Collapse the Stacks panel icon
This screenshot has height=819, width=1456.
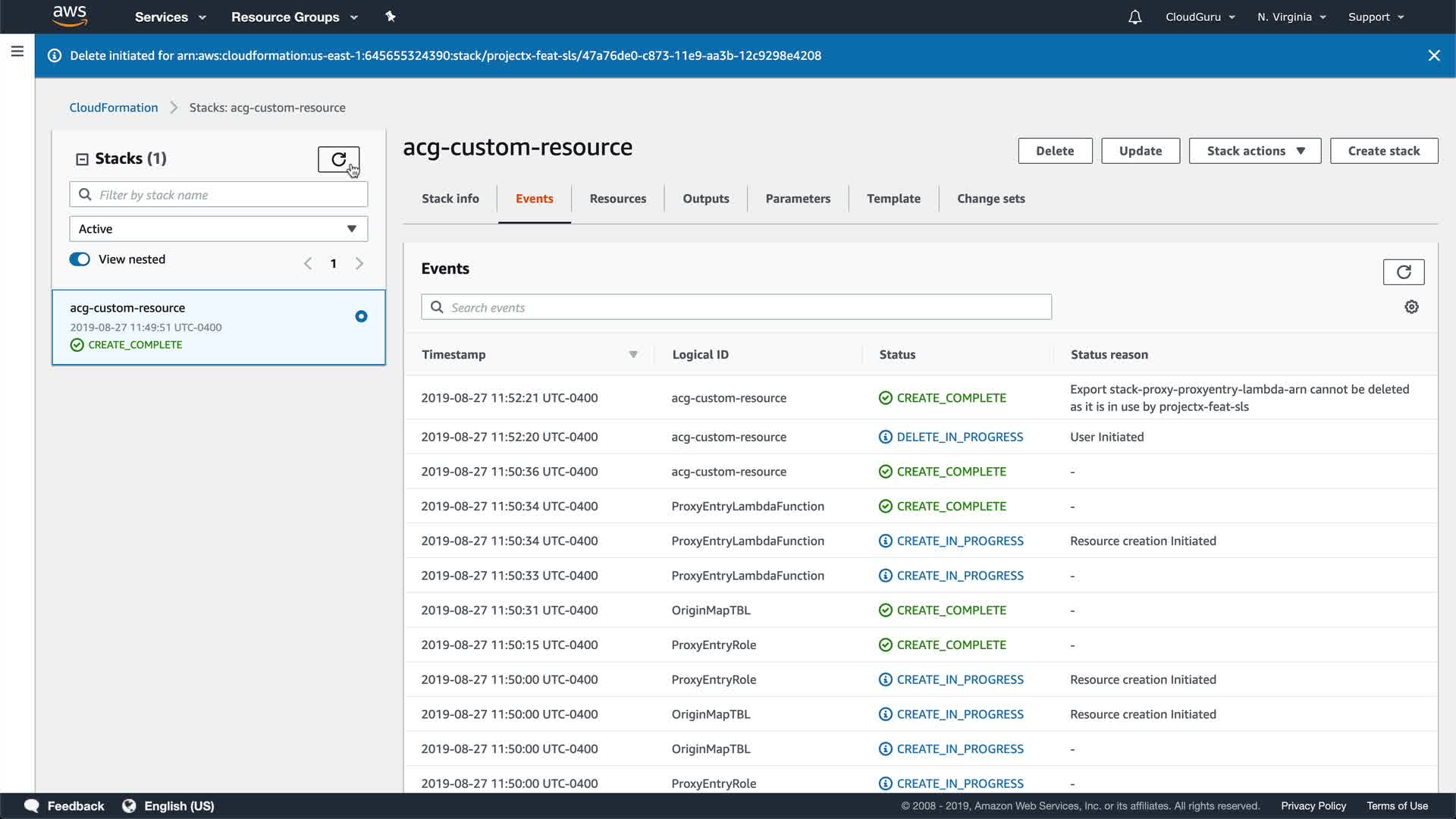(x=82, y=159)
